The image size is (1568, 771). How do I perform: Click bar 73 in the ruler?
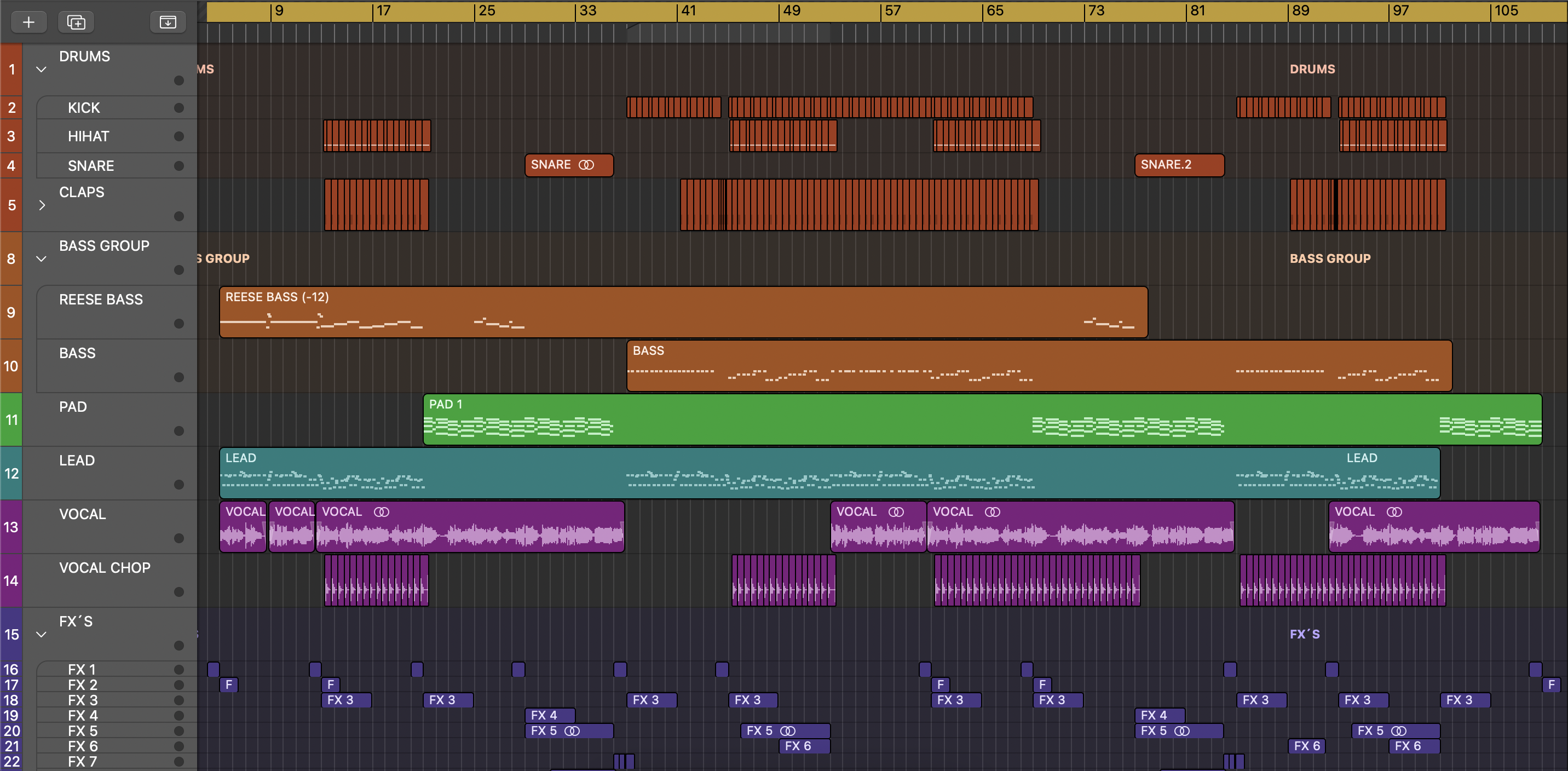pos(1096,11)
